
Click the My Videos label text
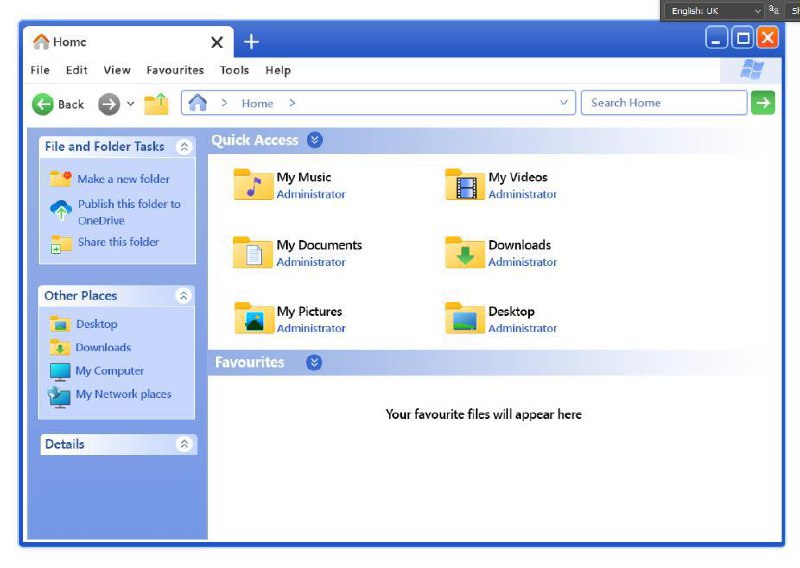point(518,178)
